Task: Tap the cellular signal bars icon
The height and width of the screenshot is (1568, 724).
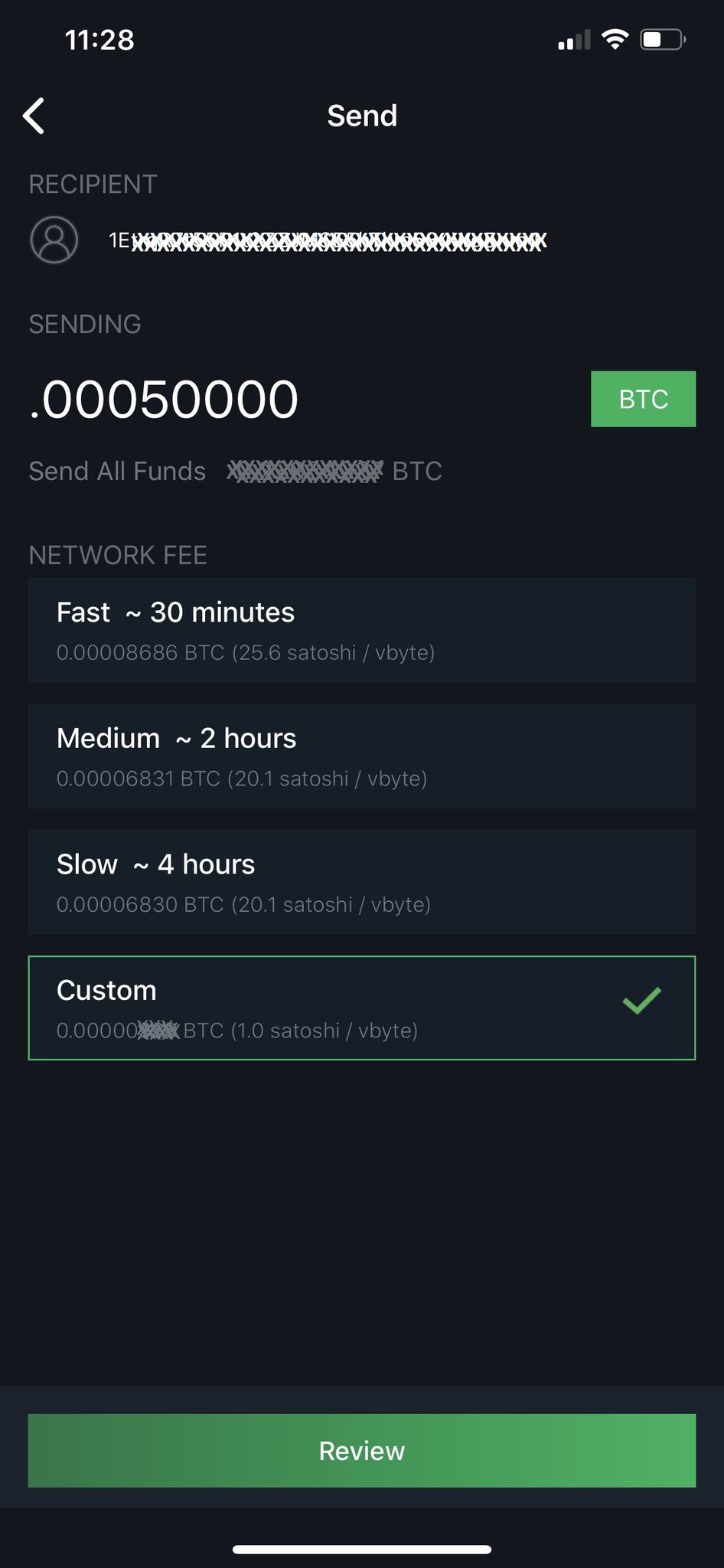Action: (574, 40)
